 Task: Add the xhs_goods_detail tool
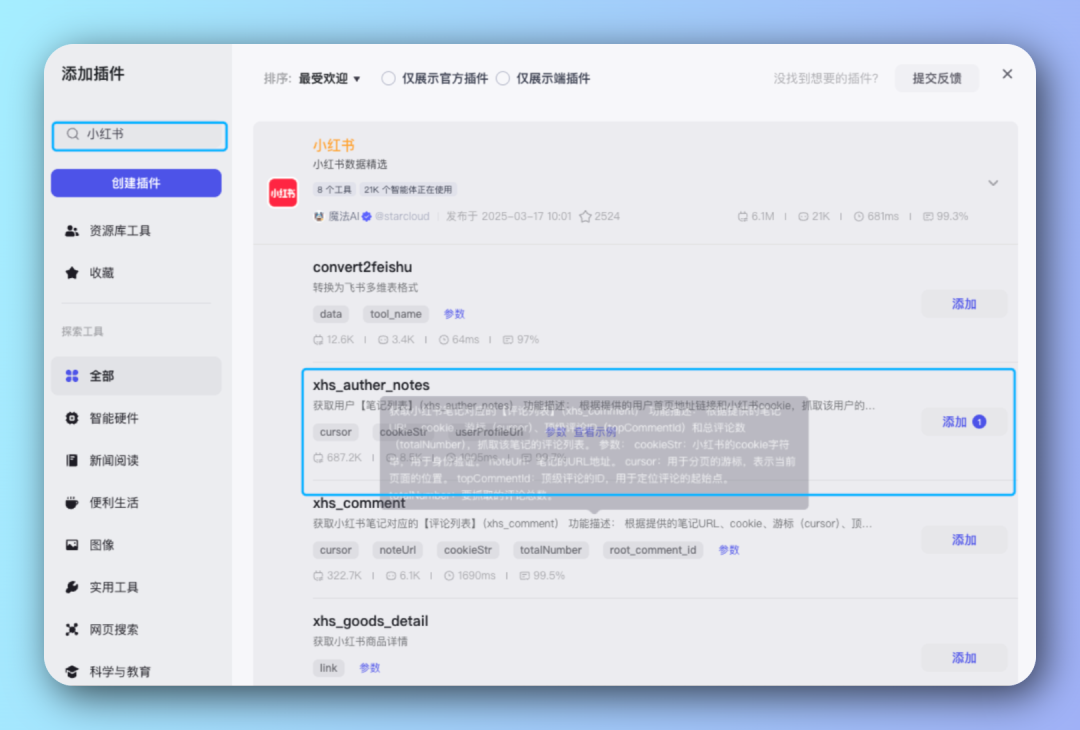(x=964, y=658)
